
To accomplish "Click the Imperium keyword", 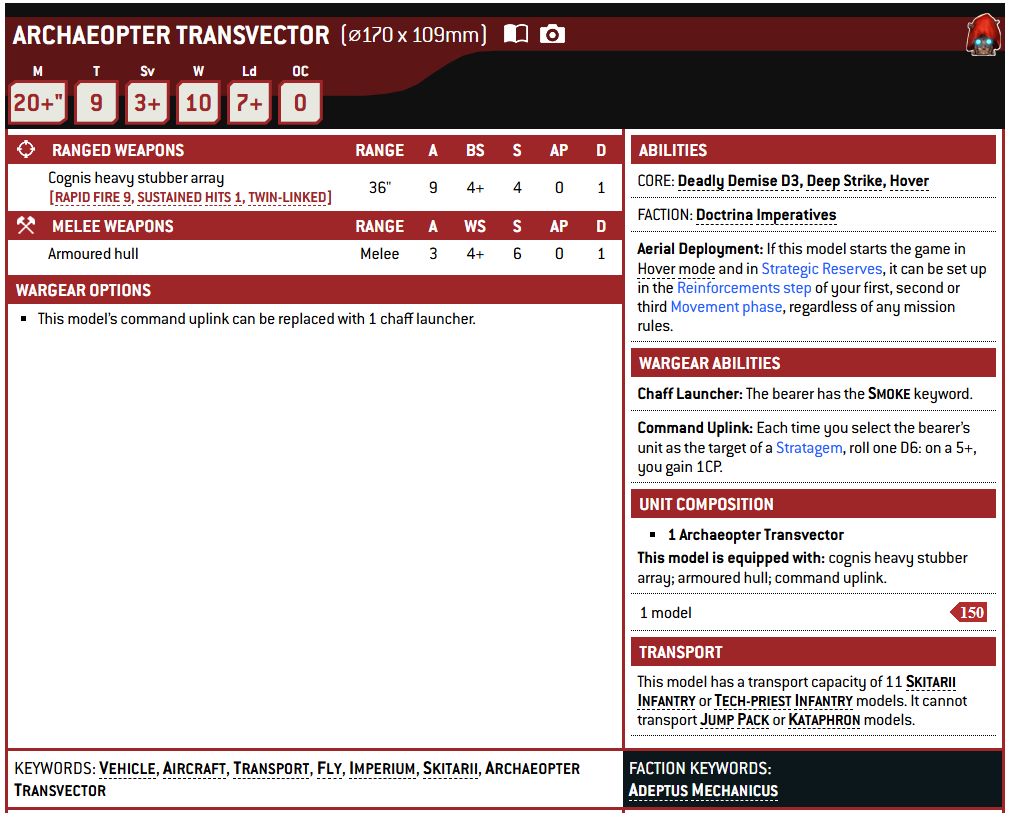I will (x=382, y=769).
